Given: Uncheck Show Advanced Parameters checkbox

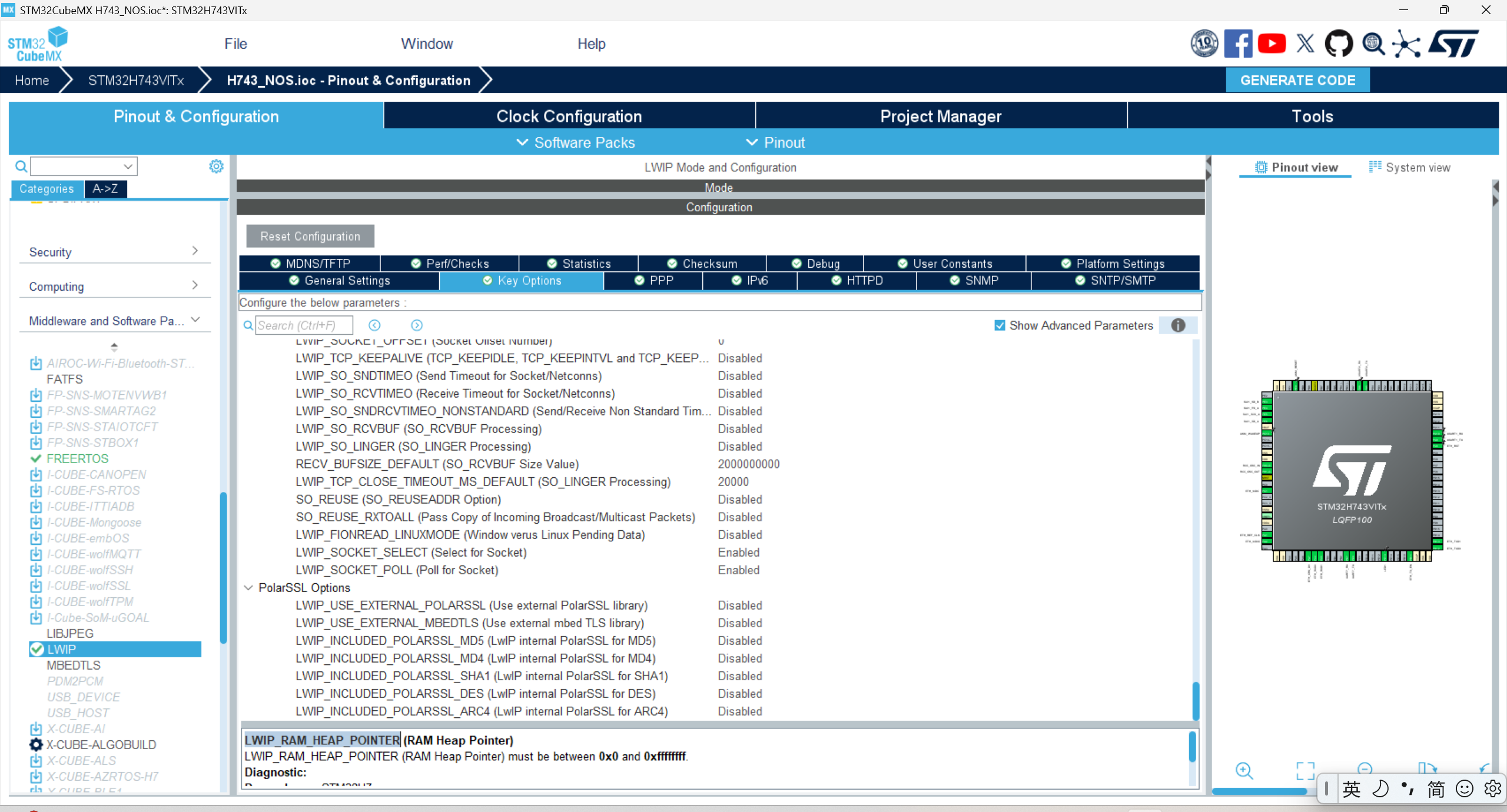Looking at the screenshot, I should [1000, 325].
